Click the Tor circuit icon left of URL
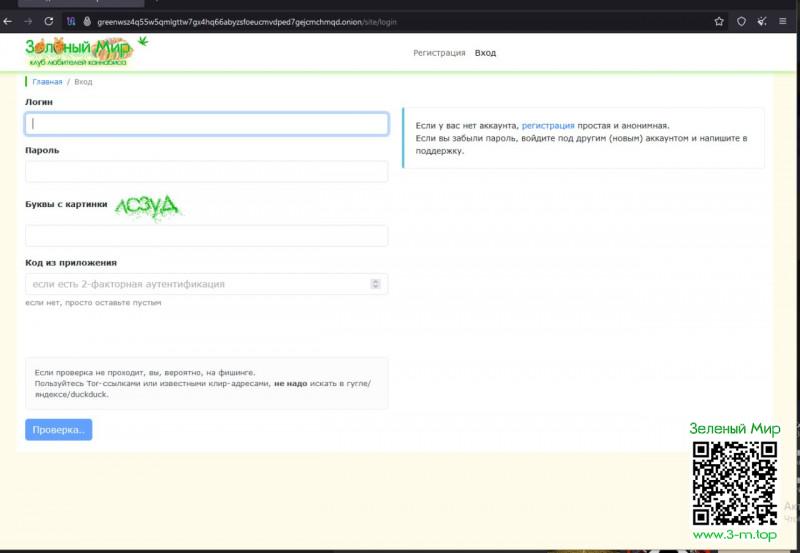Image resolution: width=800 pixels, height=553 pixels. coord(72,21)
